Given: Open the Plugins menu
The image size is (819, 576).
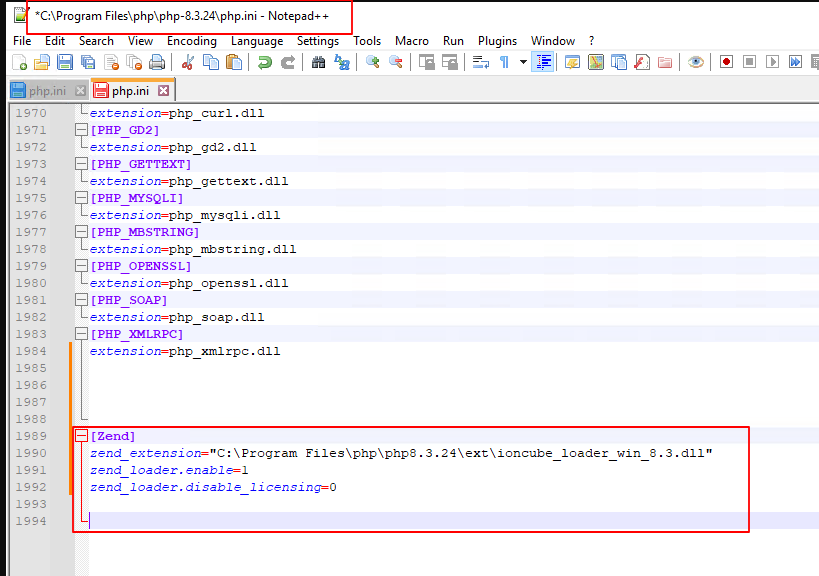Looking at the screenshot, I should (497, 41).
